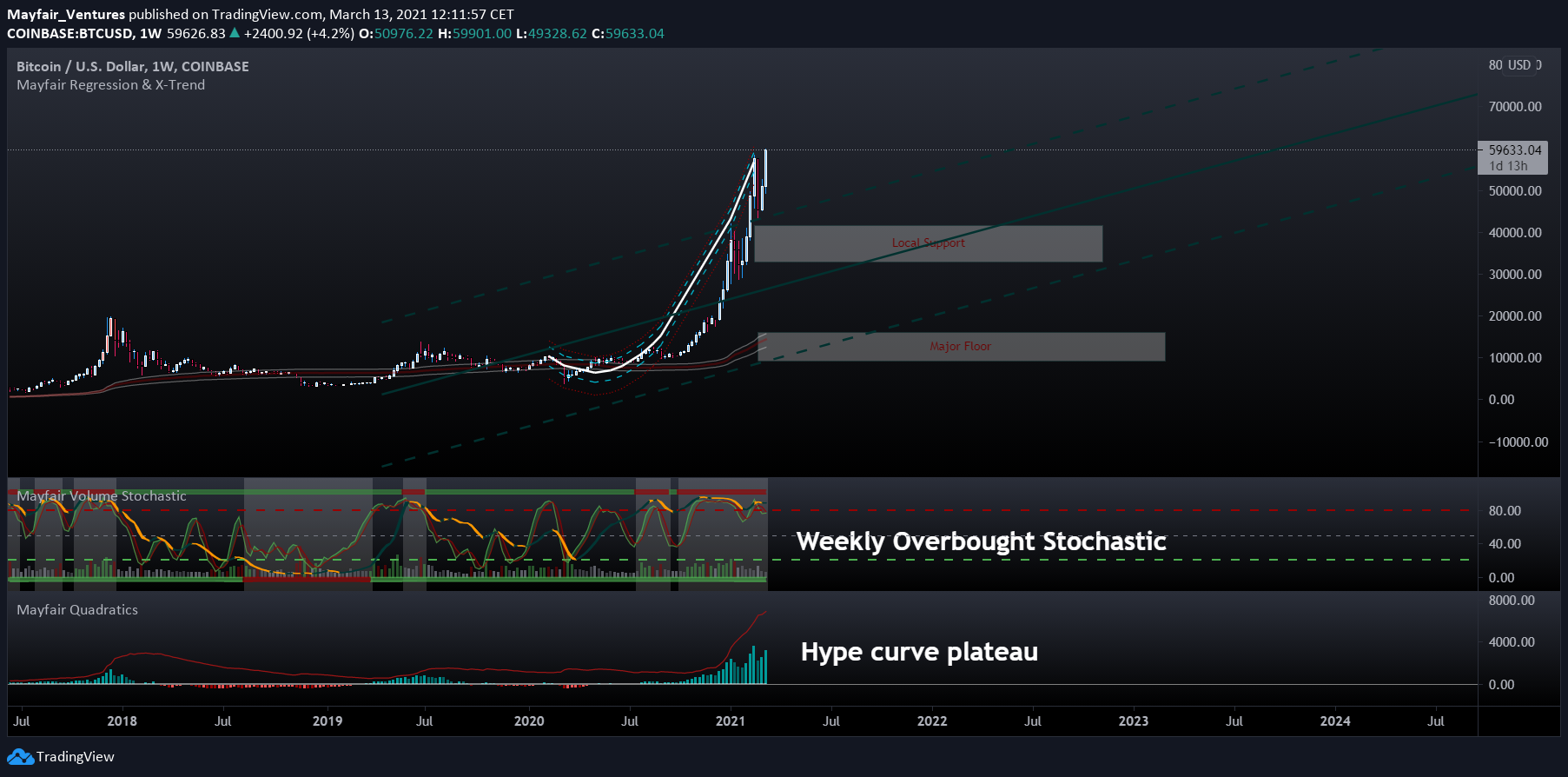
Task: Click the 10000.00 price axis label
Action: pyautogui.click(x=1515, y=358)
